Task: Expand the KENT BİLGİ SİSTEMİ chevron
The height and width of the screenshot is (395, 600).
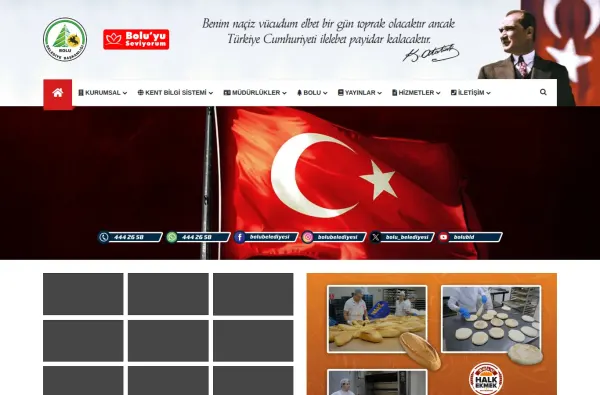Action: (x=211, y=93)
